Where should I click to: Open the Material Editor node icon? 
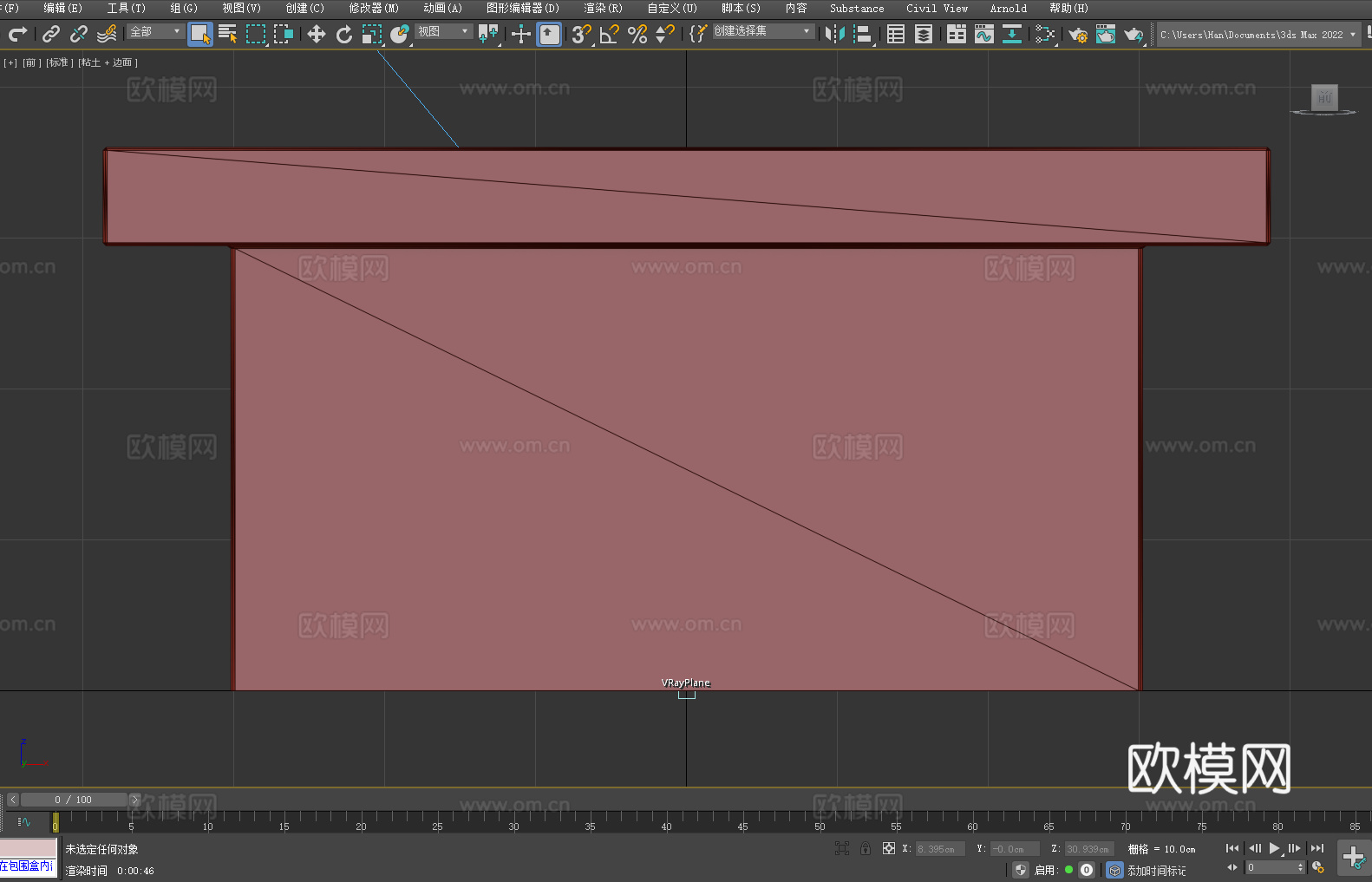(x=1045, y=34)
